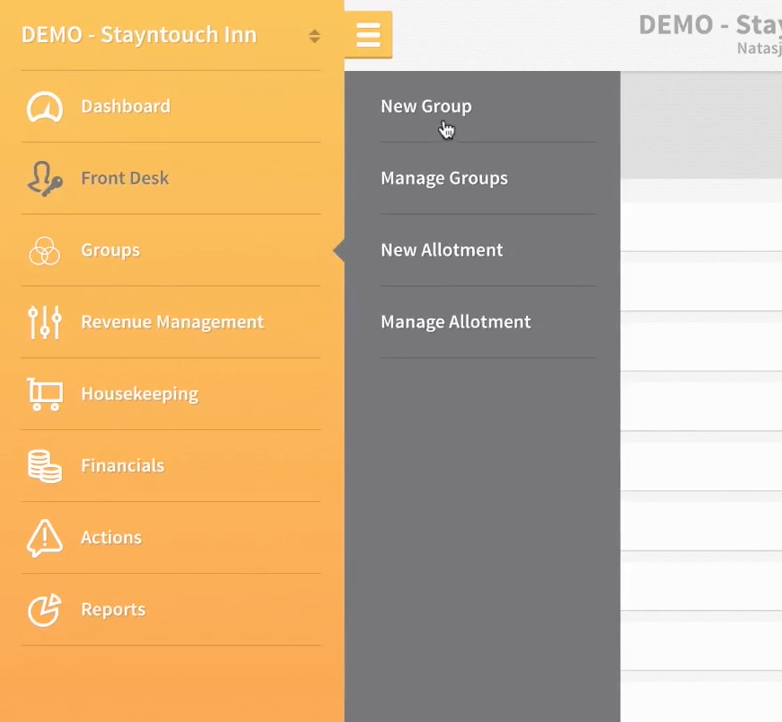Click the Reports pie chart icon
Screen dimensions: 782x722
point(45,610)
